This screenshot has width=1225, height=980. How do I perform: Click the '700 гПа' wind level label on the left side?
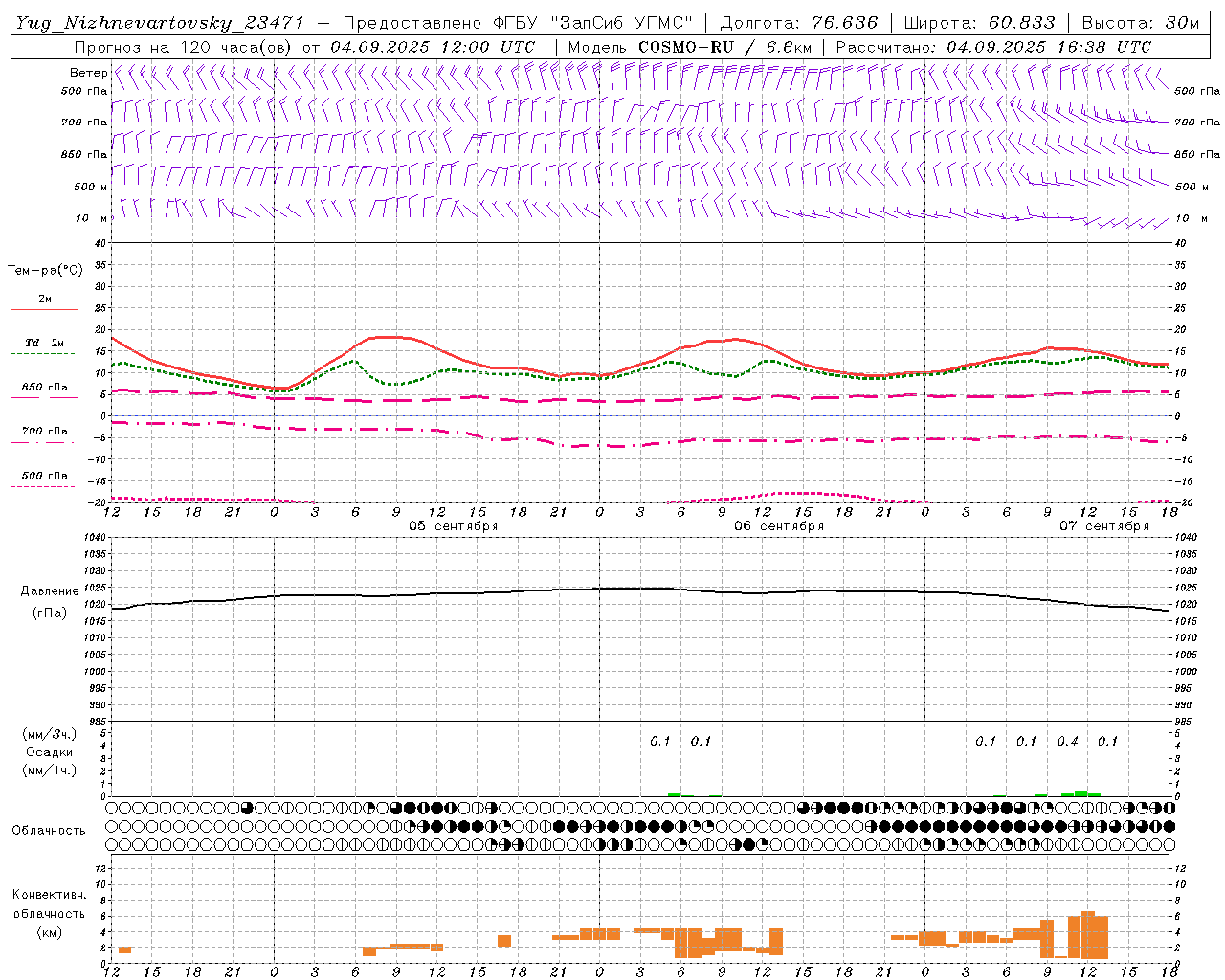[84, 122]
